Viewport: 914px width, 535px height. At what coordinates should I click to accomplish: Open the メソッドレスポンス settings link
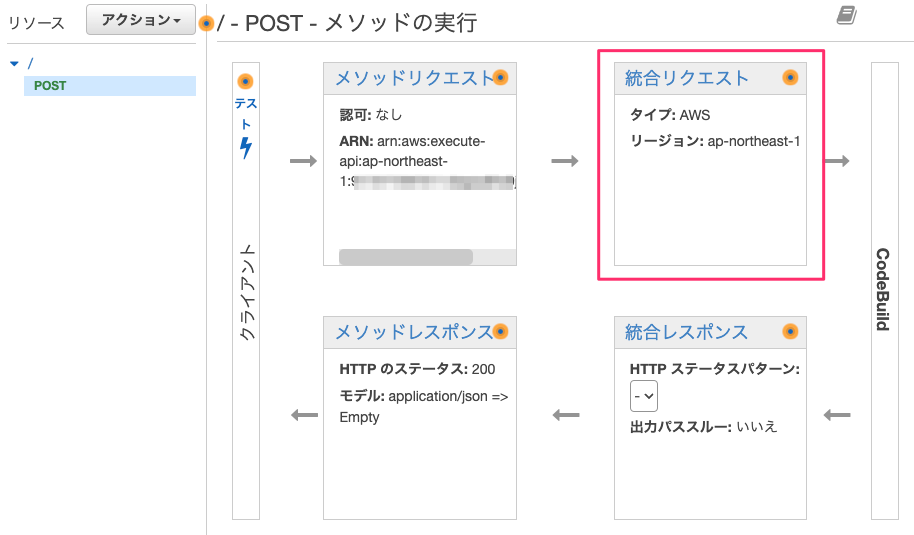click(x=412, y=332)
